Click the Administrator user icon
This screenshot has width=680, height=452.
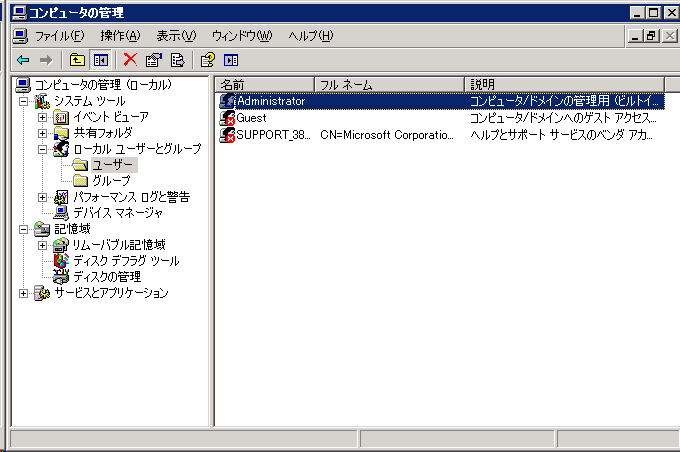click(x=227, y=101)
